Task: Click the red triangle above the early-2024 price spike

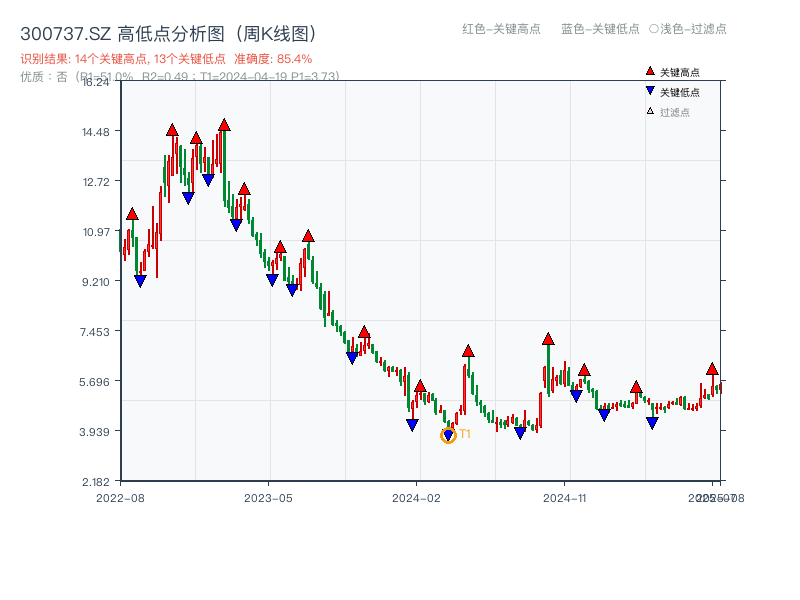Action: click(x=467, y=351)
